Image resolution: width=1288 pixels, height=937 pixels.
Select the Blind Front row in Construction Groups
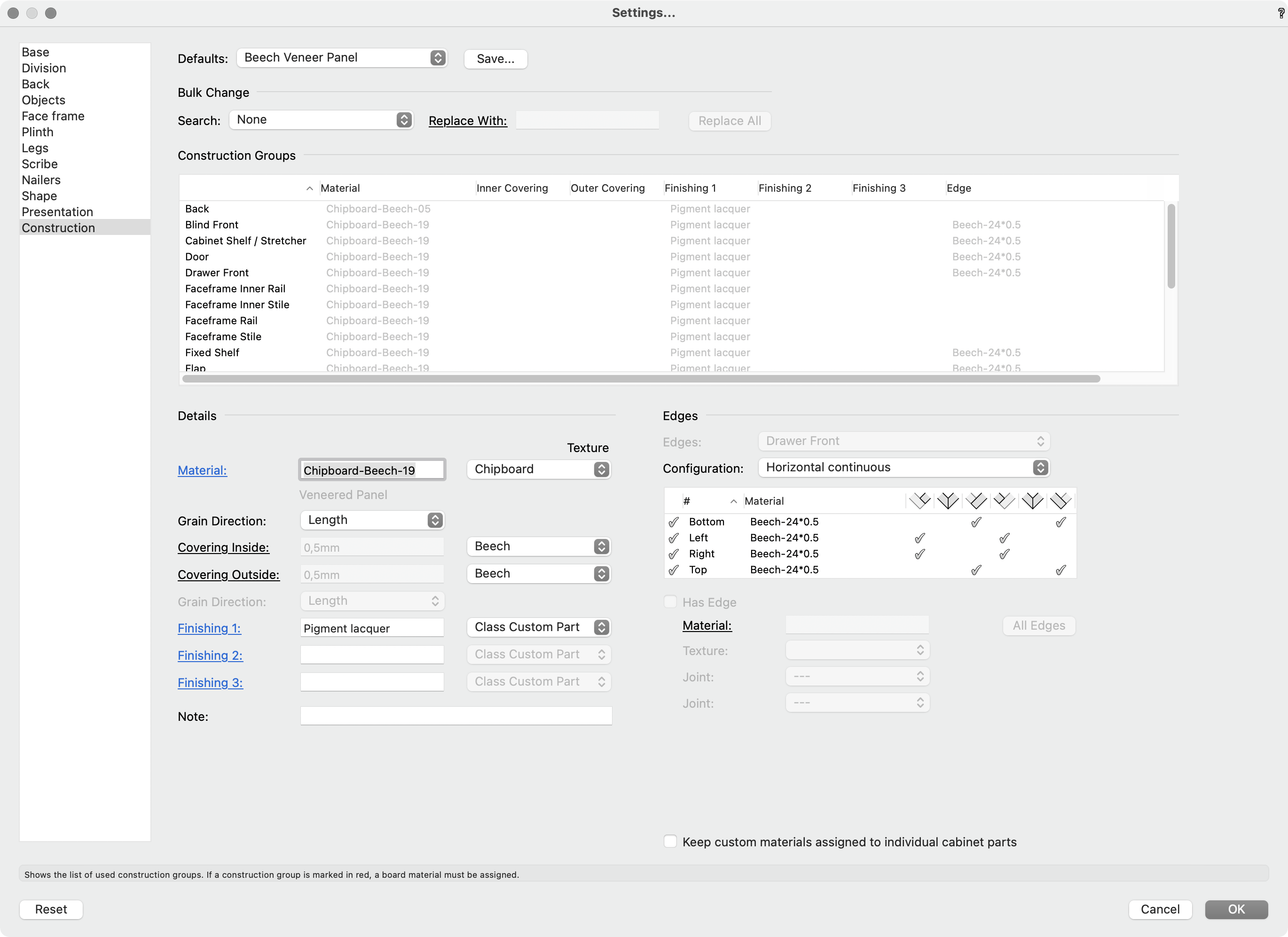[672, 225]
